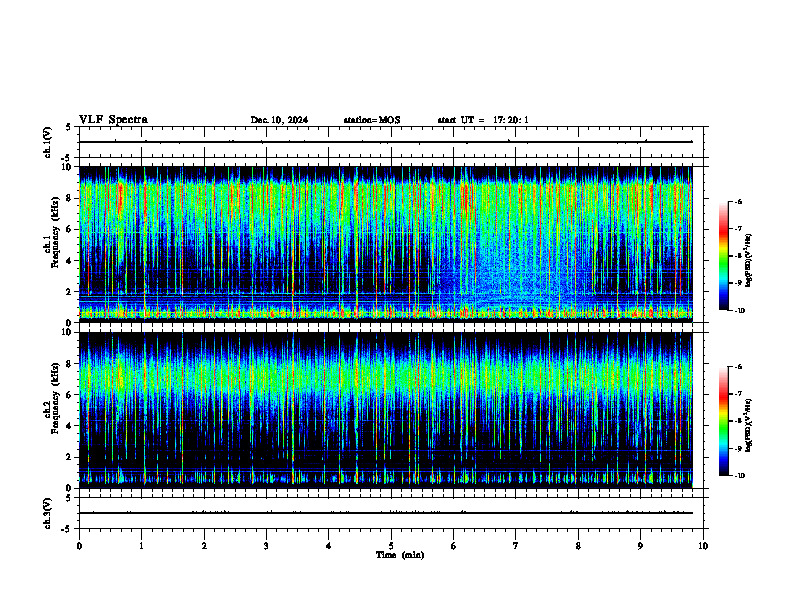
Task: Click time axis tick label '3'
Action: (266, 546)
